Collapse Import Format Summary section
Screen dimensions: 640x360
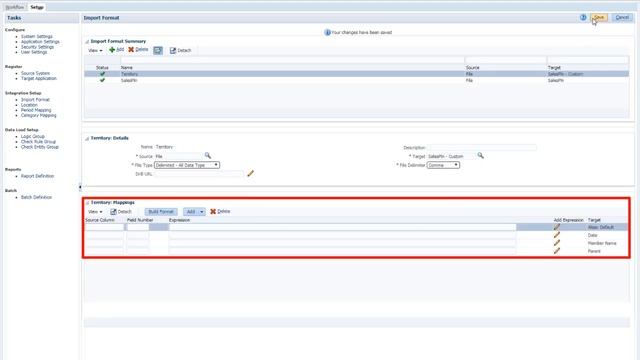[x=87, y=42]
